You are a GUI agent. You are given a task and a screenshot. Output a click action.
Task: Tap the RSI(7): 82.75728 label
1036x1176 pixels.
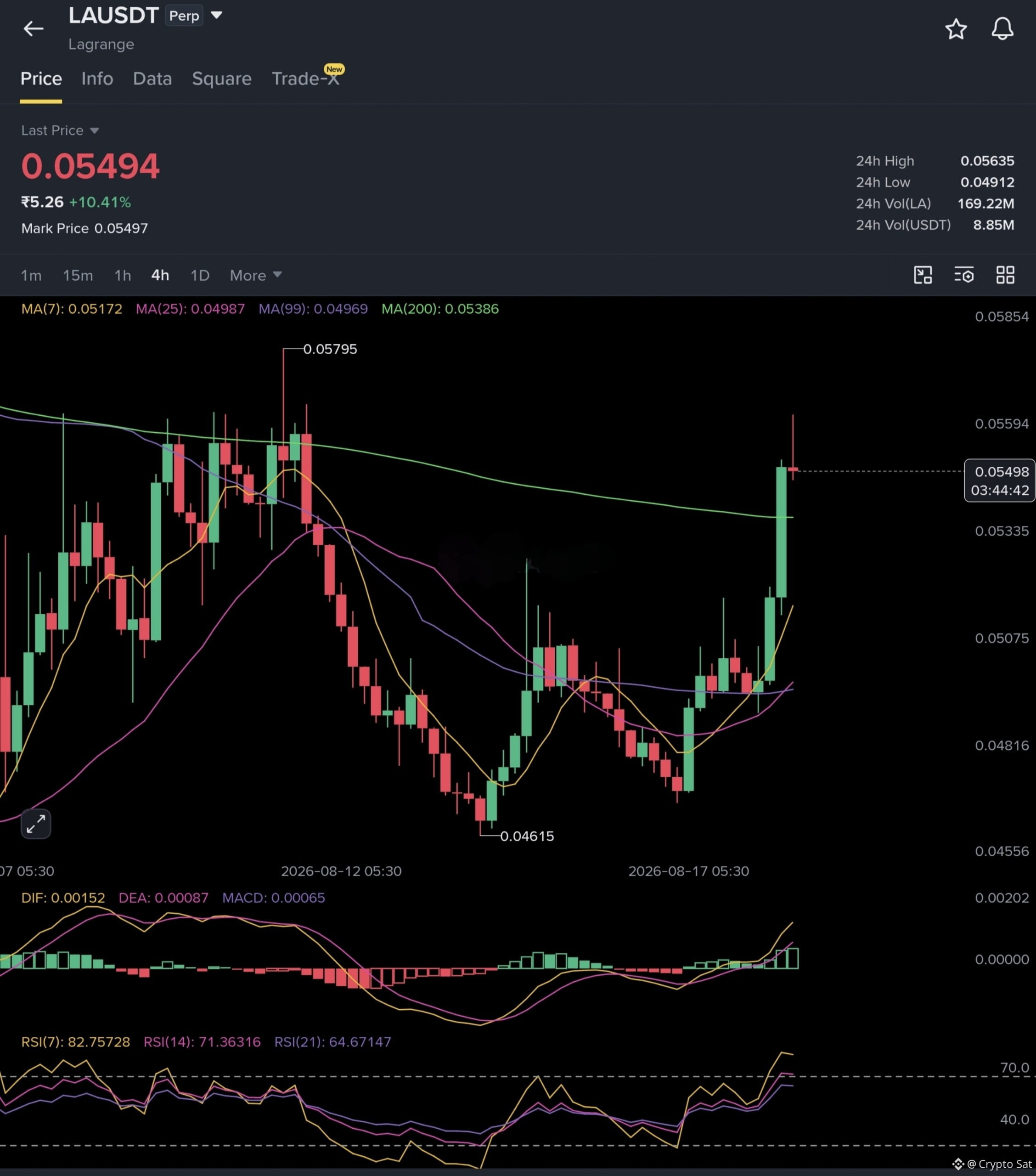coord(75,1042)
